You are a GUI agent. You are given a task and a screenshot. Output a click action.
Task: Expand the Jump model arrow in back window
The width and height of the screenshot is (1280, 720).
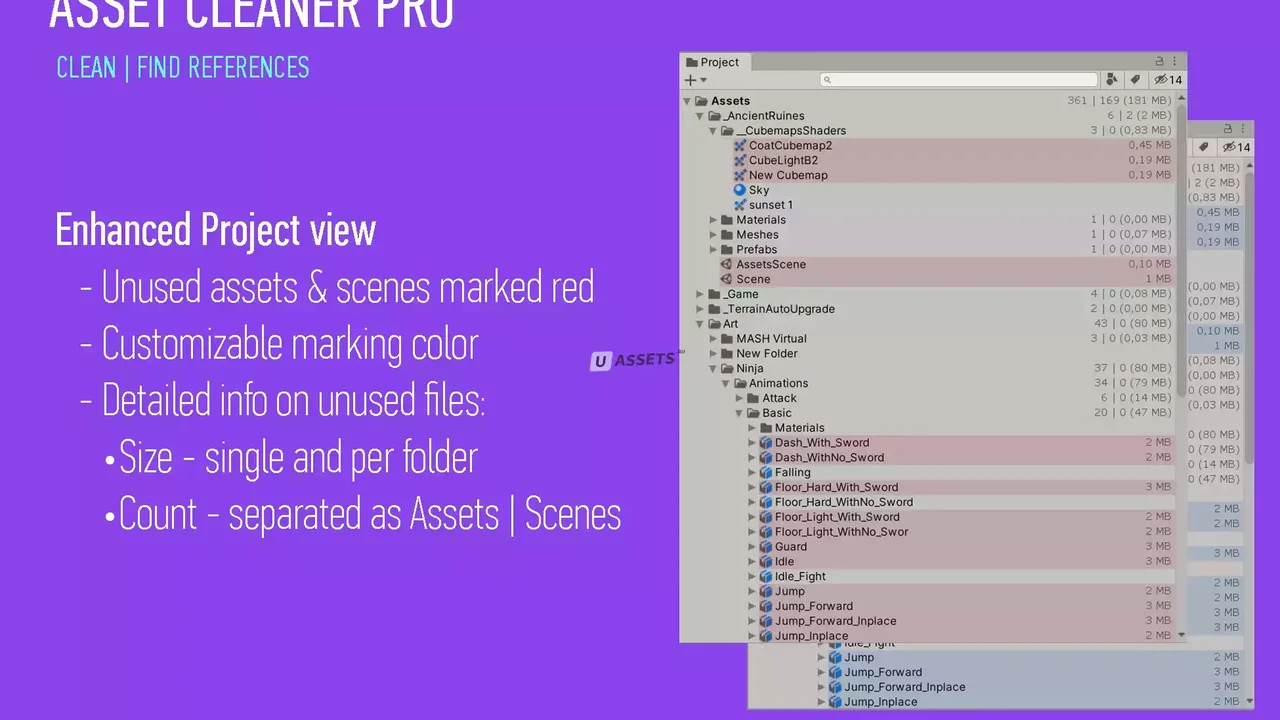pos(821,657)
